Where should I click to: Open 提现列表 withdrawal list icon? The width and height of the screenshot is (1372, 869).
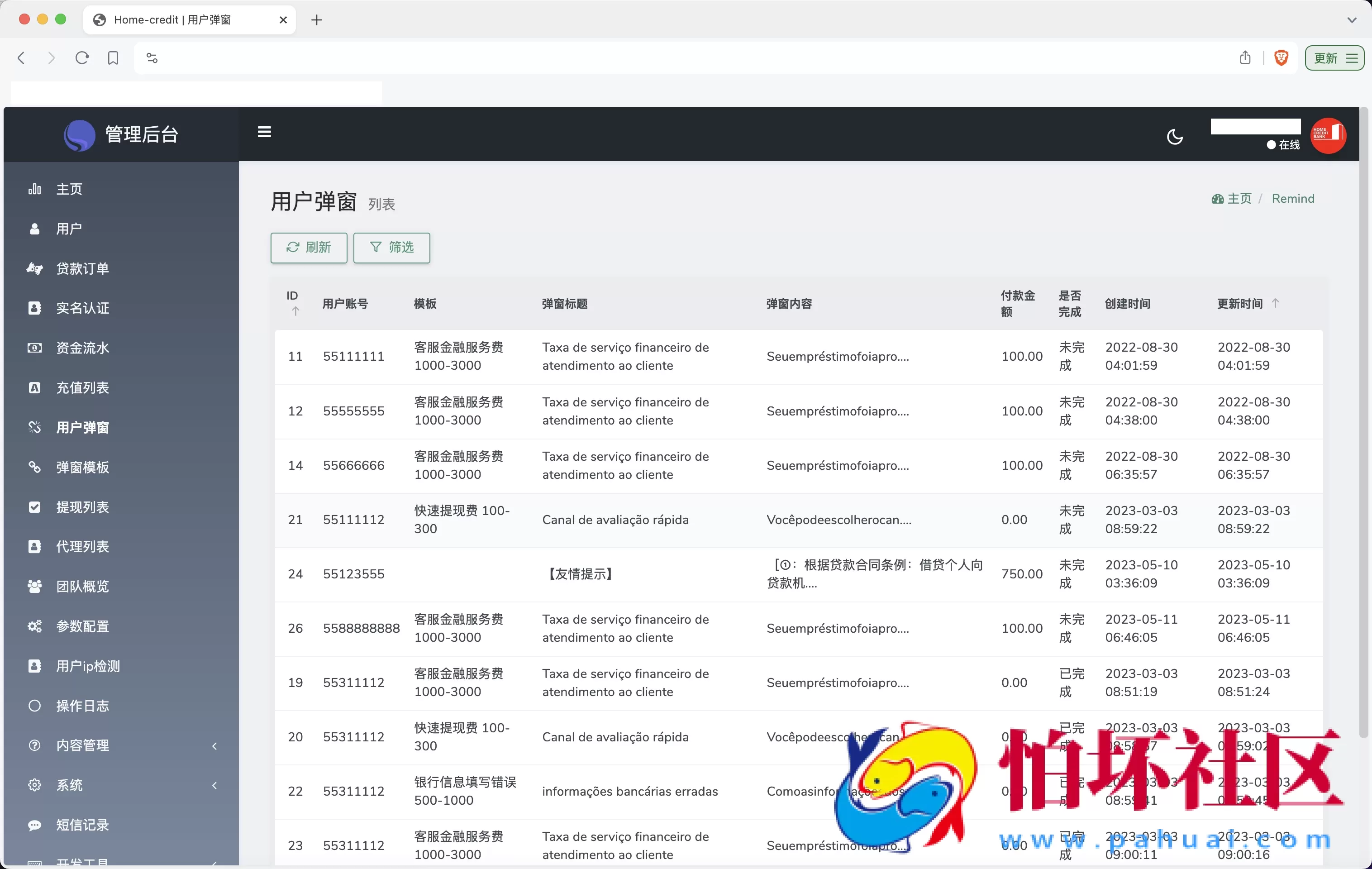[x=35, y=507]
